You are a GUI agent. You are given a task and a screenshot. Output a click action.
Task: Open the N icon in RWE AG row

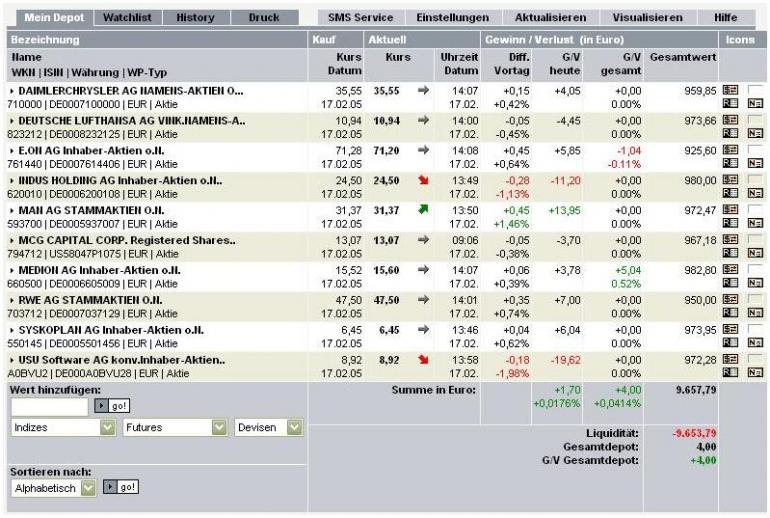click(755, 314)
